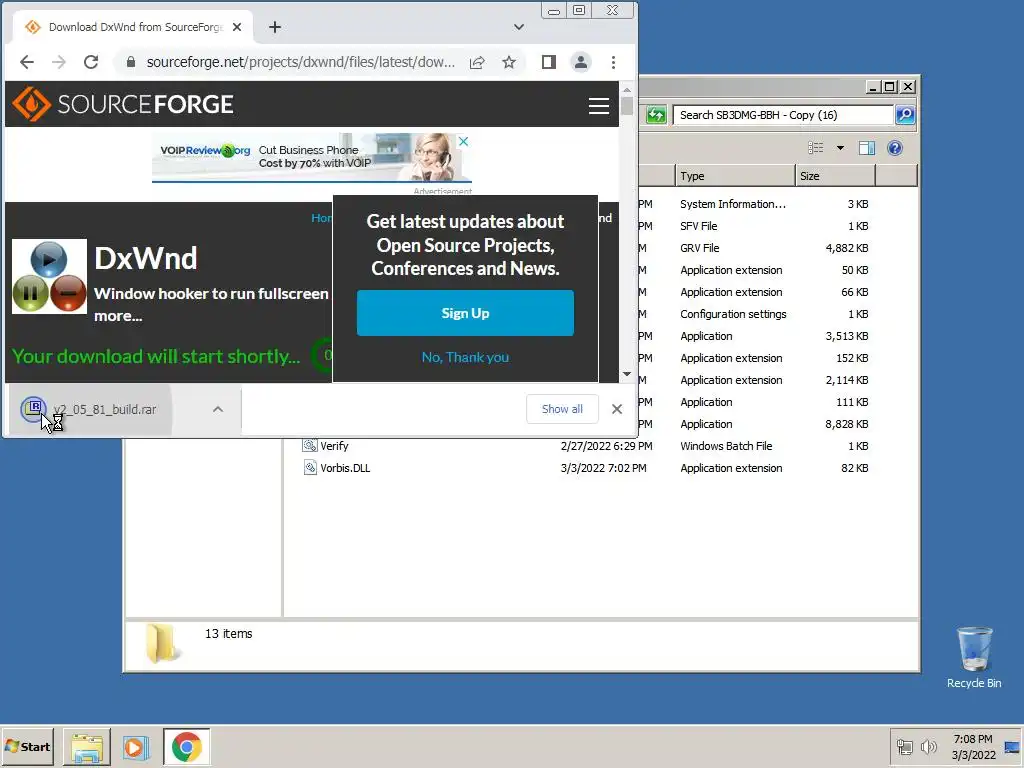Select Configuration settings file row
The height and width of the screenshot is (768, 1024).
point(774,314)
